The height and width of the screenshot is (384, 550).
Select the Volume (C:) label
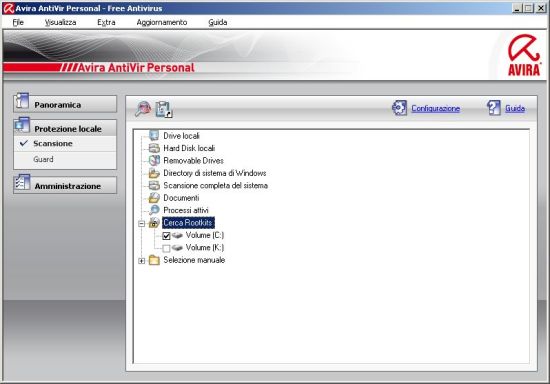click(205, 235)
